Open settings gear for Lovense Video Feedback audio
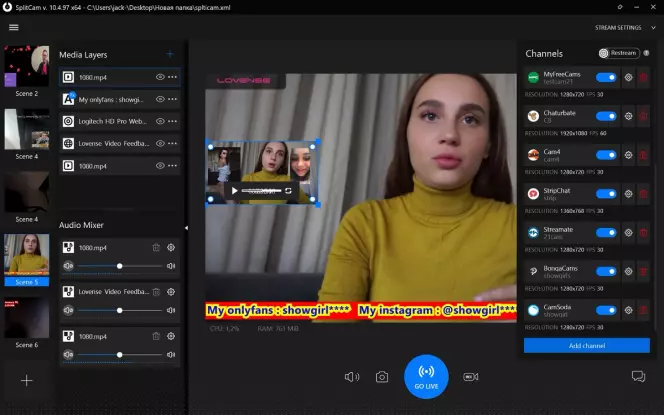 [x=171, y=292]
